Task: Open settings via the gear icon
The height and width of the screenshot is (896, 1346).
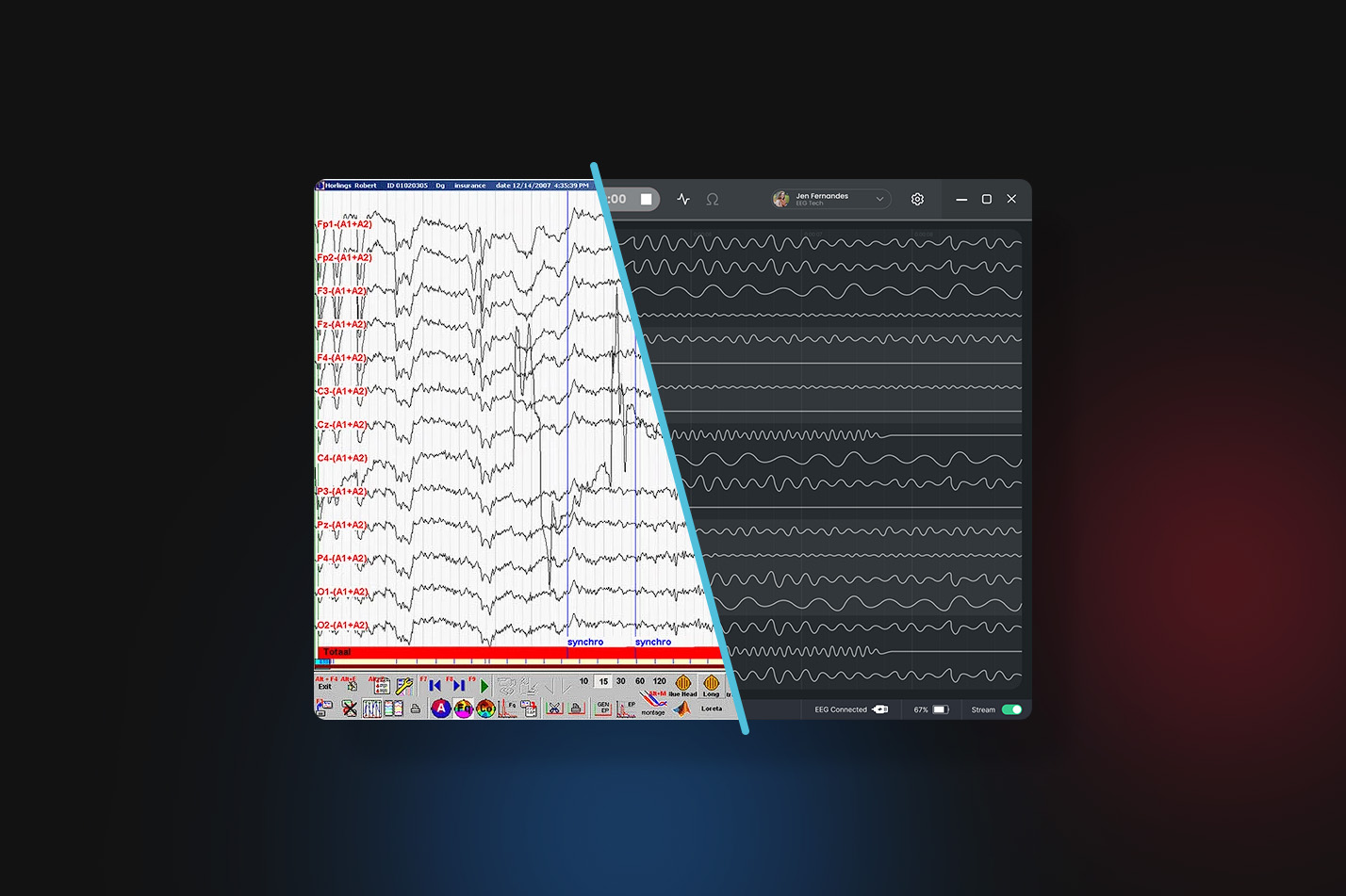Action: [x=917, y=199]
